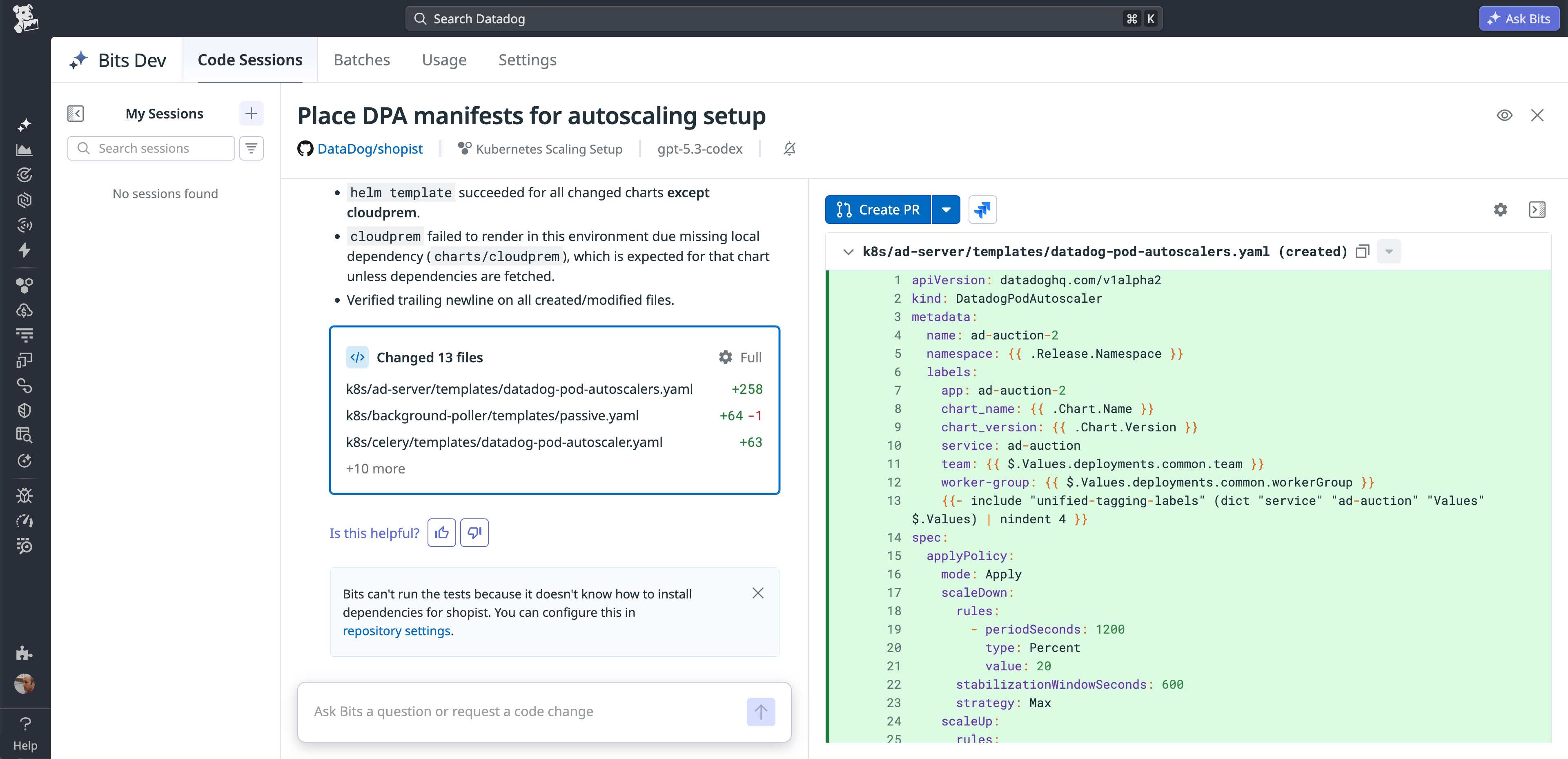1568x759 pixels.
Task: Open the Watchdog radar sidebar icon
Action: [24, 175]
